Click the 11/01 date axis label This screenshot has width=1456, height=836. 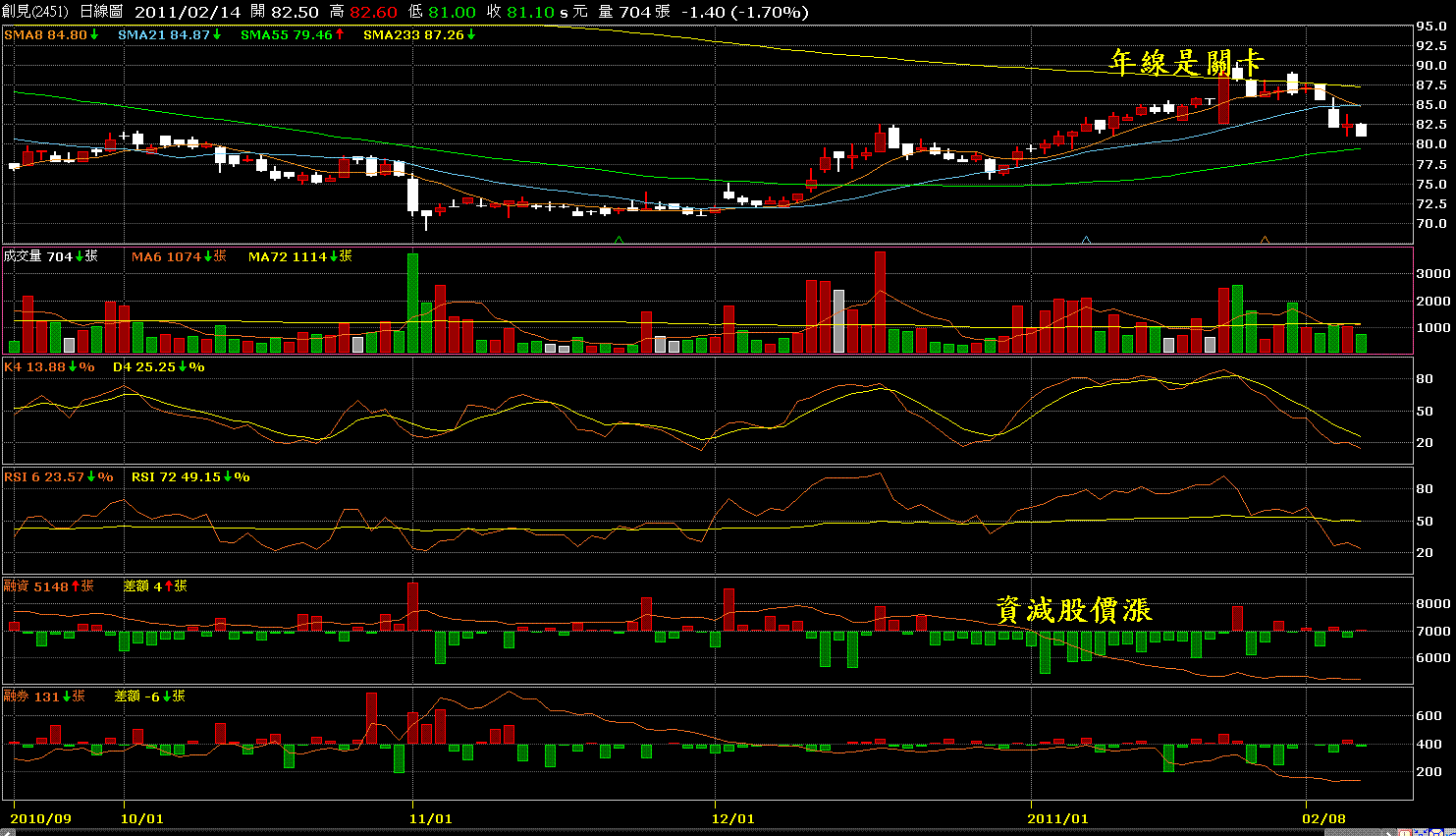[x=430, y=818]
